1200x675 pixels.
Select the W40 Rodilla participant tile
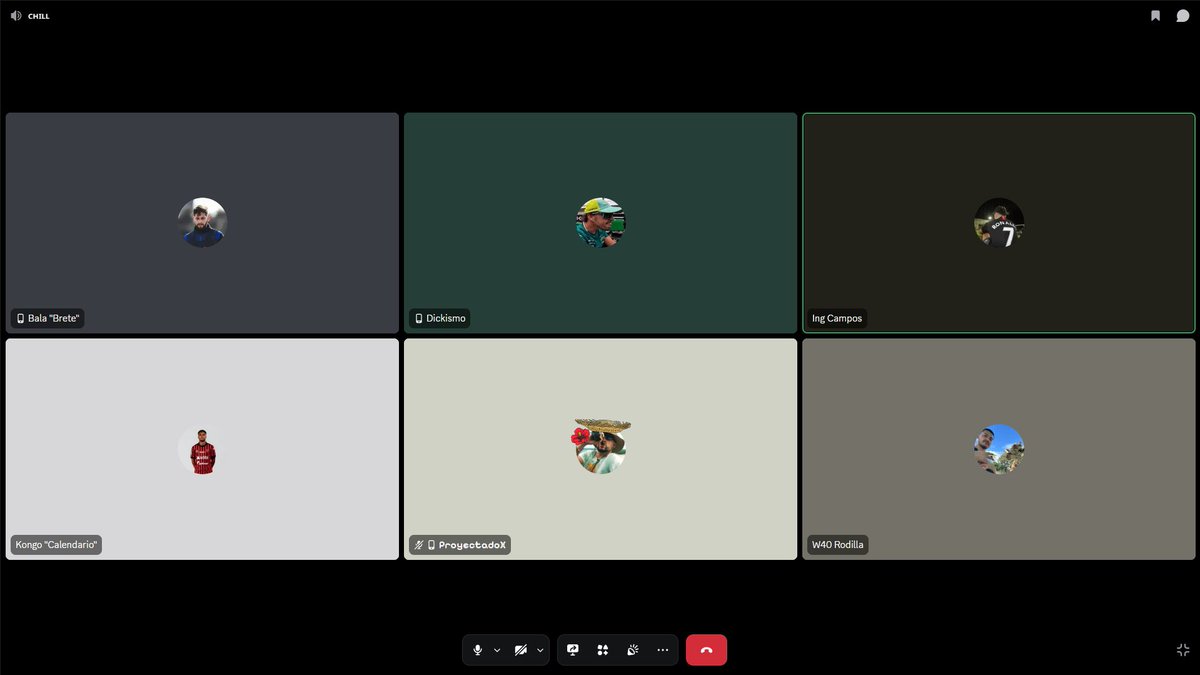click(999, 449)
